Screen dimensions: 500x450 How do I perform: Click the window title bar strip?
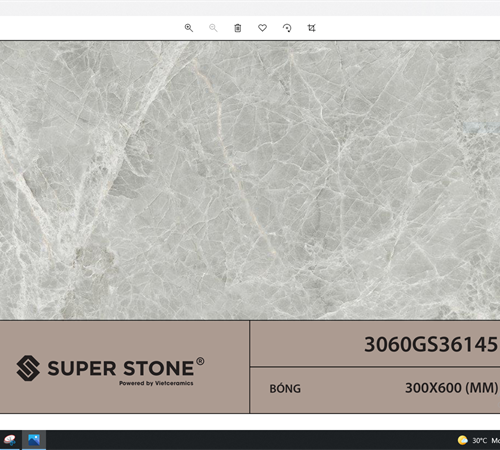point(250,8)
